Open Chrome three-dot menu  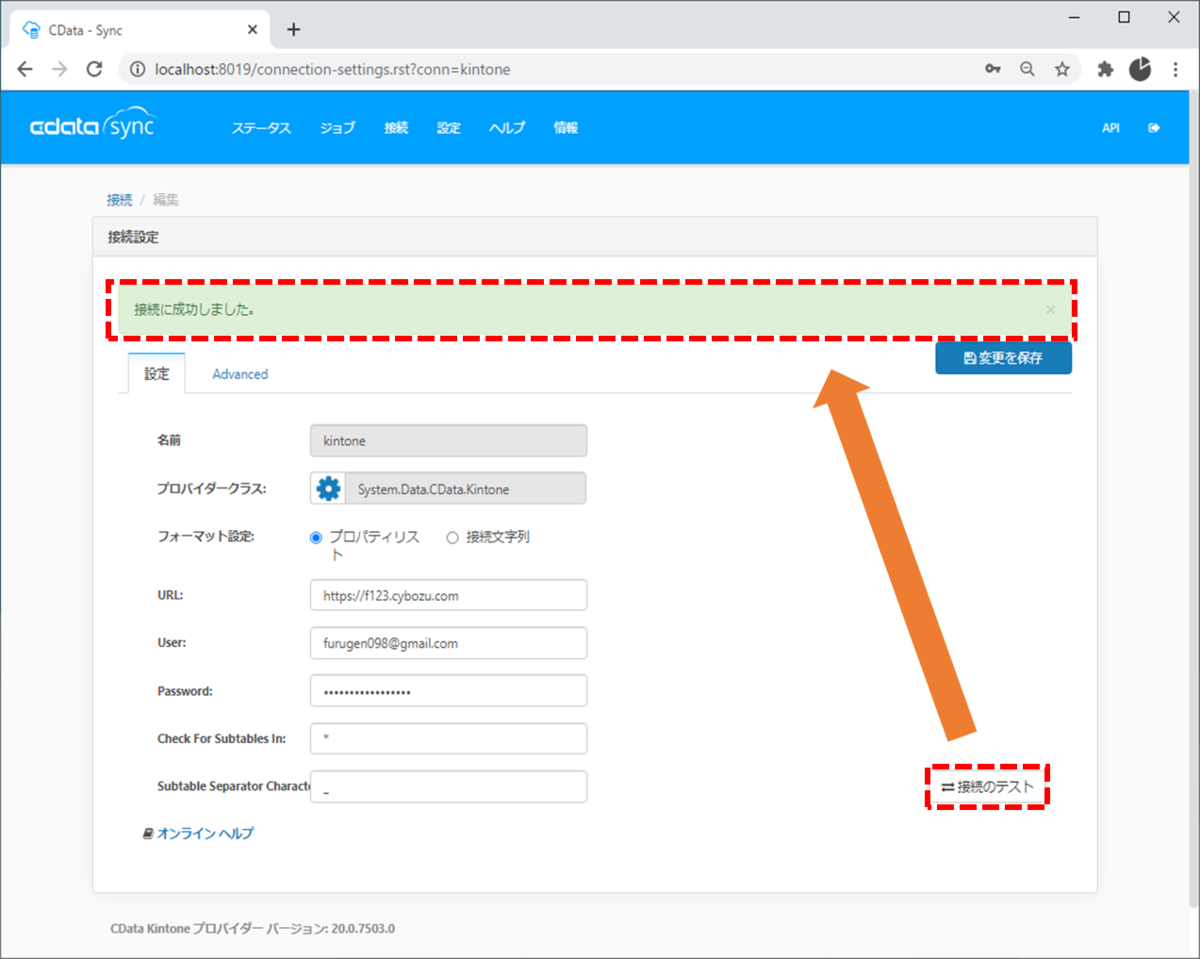[1176, 69]
